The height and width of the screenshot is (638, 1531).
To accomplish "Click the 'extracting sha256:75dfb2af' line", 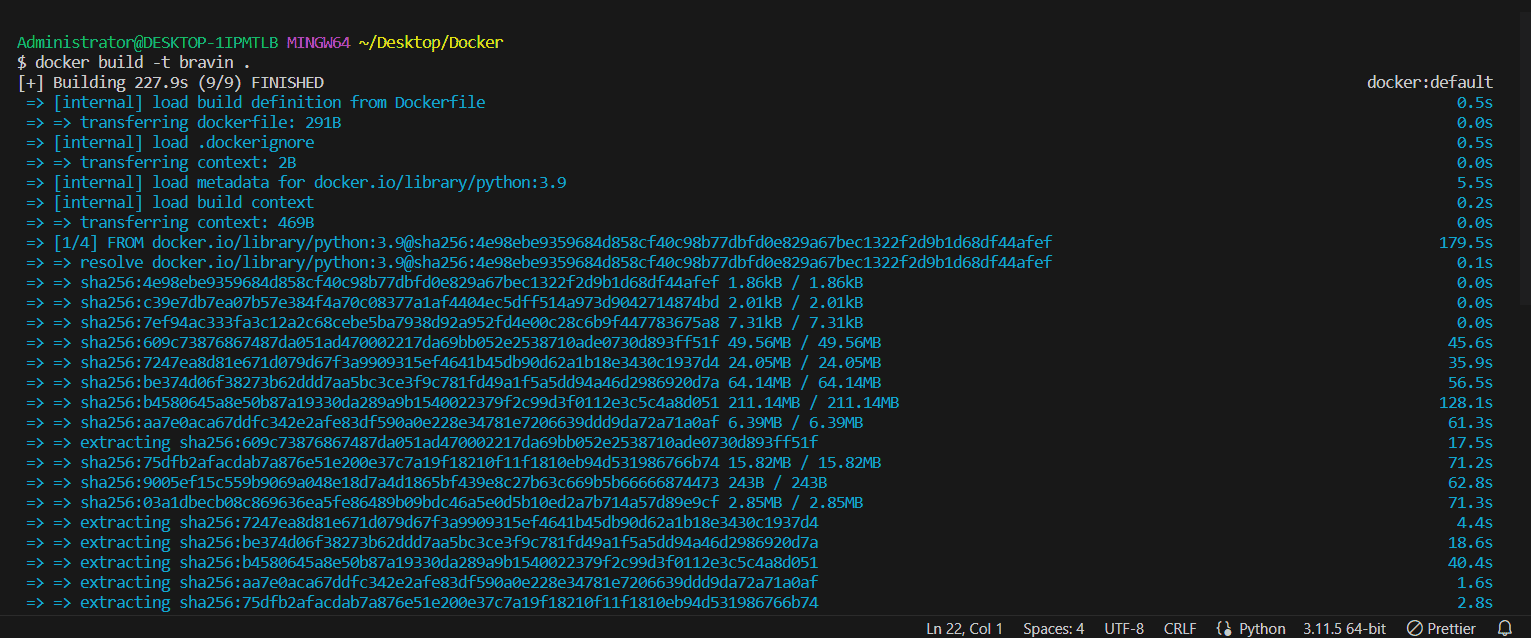I will [x=422, y=602].
